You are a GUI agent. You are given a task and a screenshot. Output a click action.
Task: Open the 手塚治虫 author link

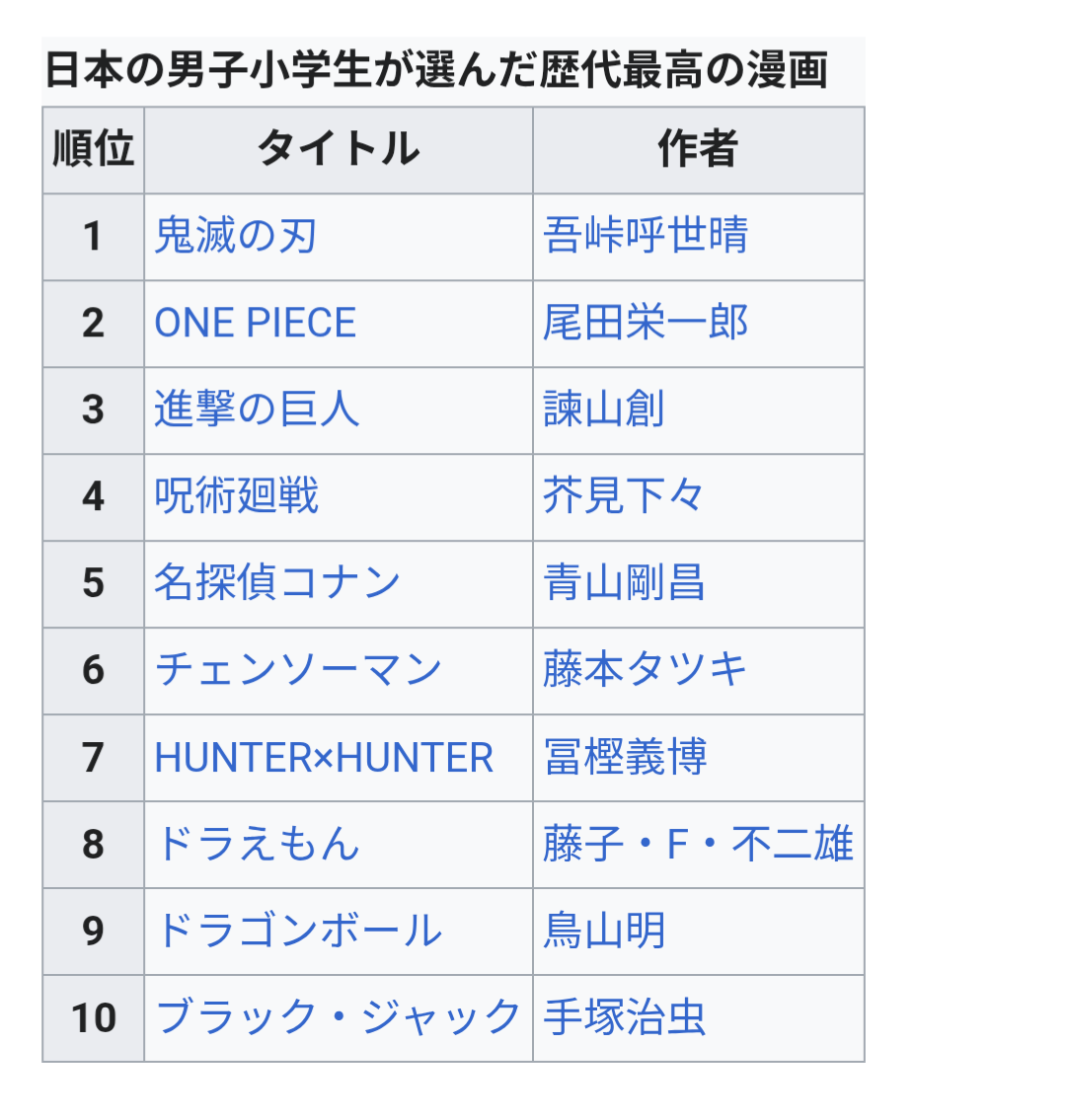(625, 1018)
